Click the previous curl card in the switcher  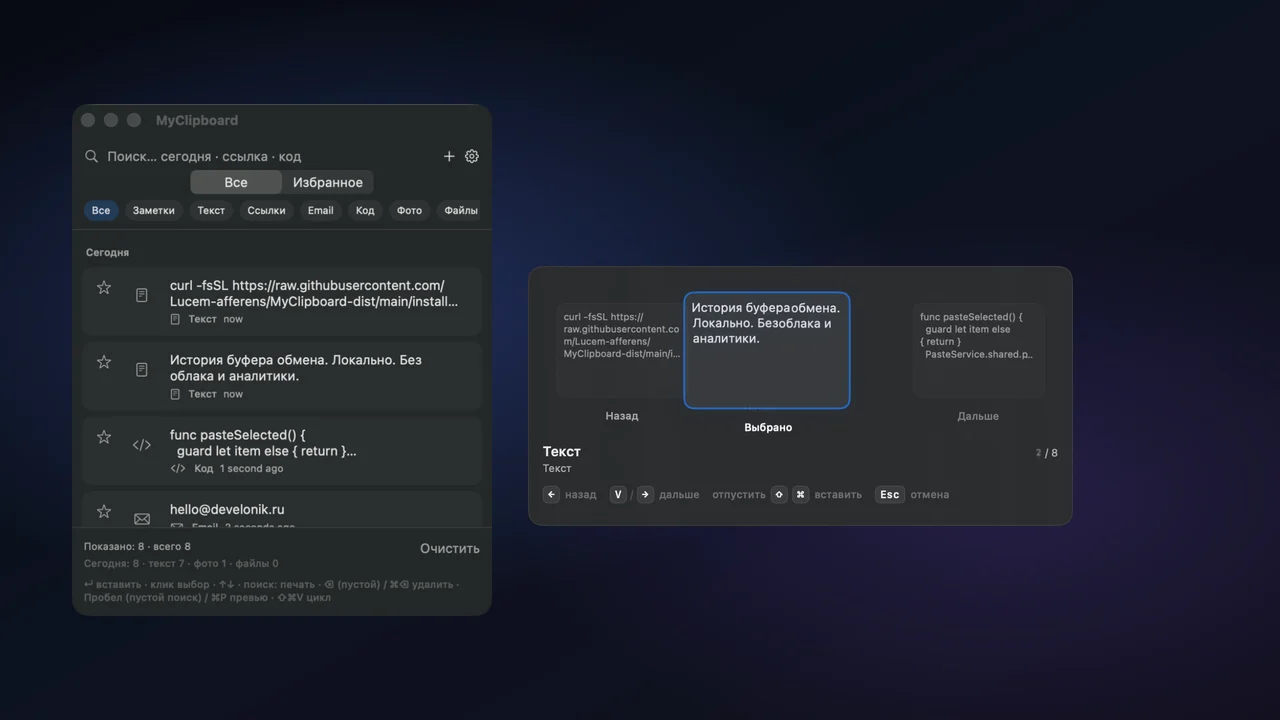(x=620, y=350)
